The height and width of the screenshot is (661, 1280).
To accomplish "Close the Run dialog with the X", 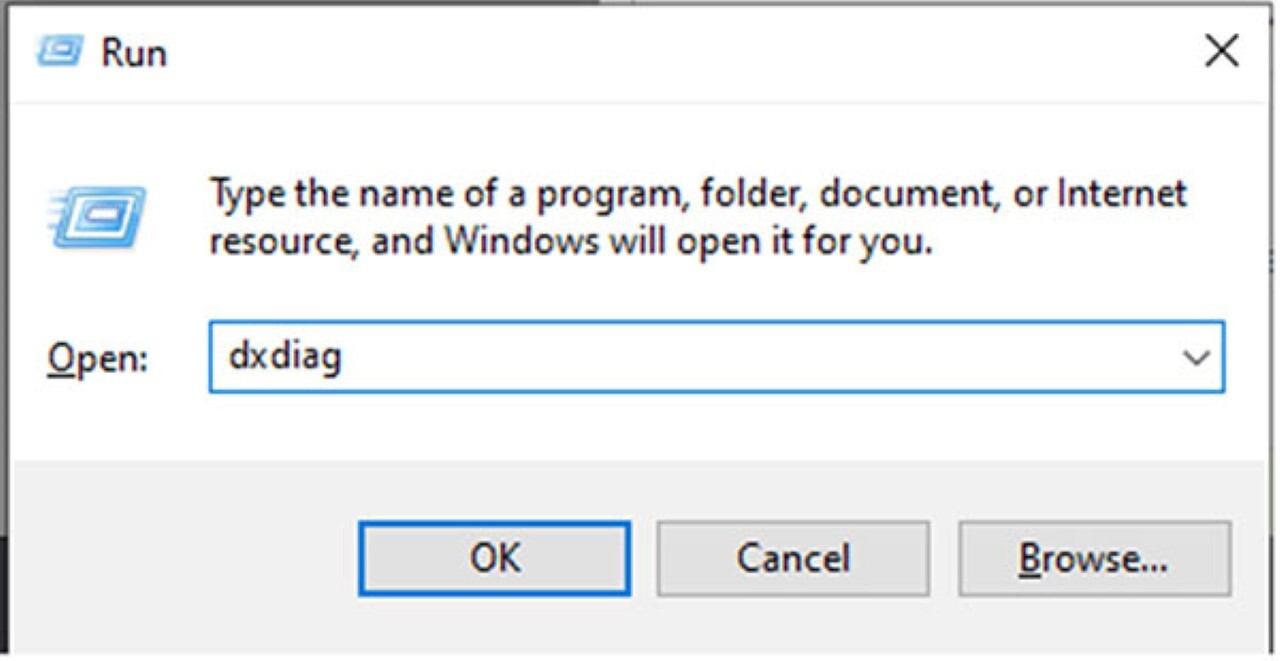I will pyautogui.click(x=1221, y=50).
